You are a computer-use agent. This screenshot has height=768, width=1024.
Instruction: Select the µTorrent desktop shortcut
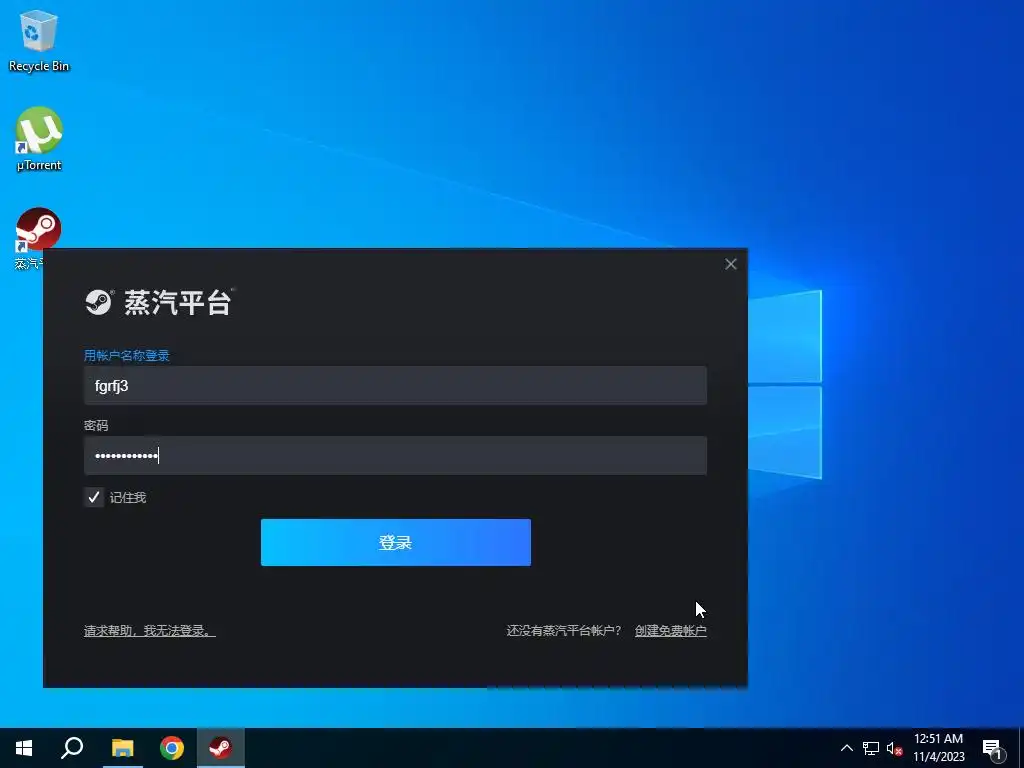39,139
